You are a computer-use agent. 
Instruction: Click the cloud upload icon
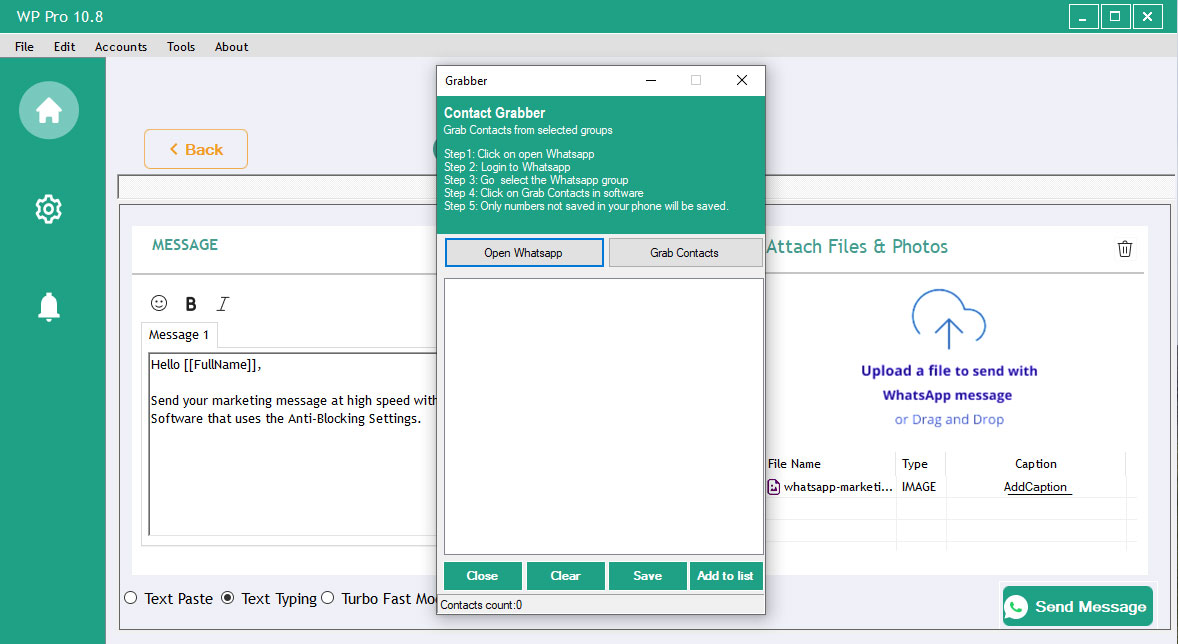[x=949, y=319]
